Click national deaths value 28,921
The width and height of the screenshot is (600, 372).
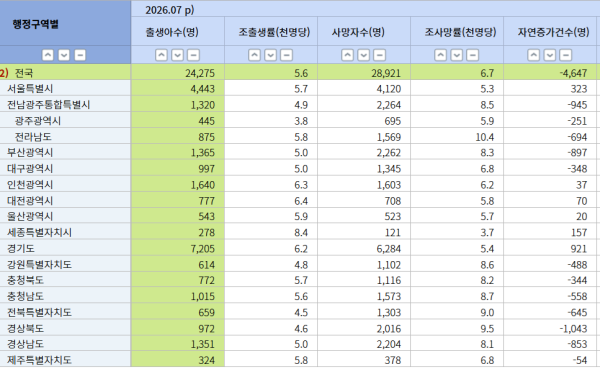[x=386, y=73]
